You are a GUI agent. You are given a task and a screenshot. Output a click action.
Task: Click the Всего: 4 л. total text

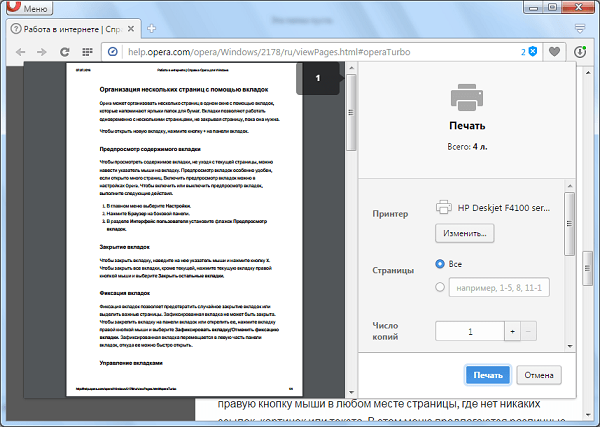(467, 147)
